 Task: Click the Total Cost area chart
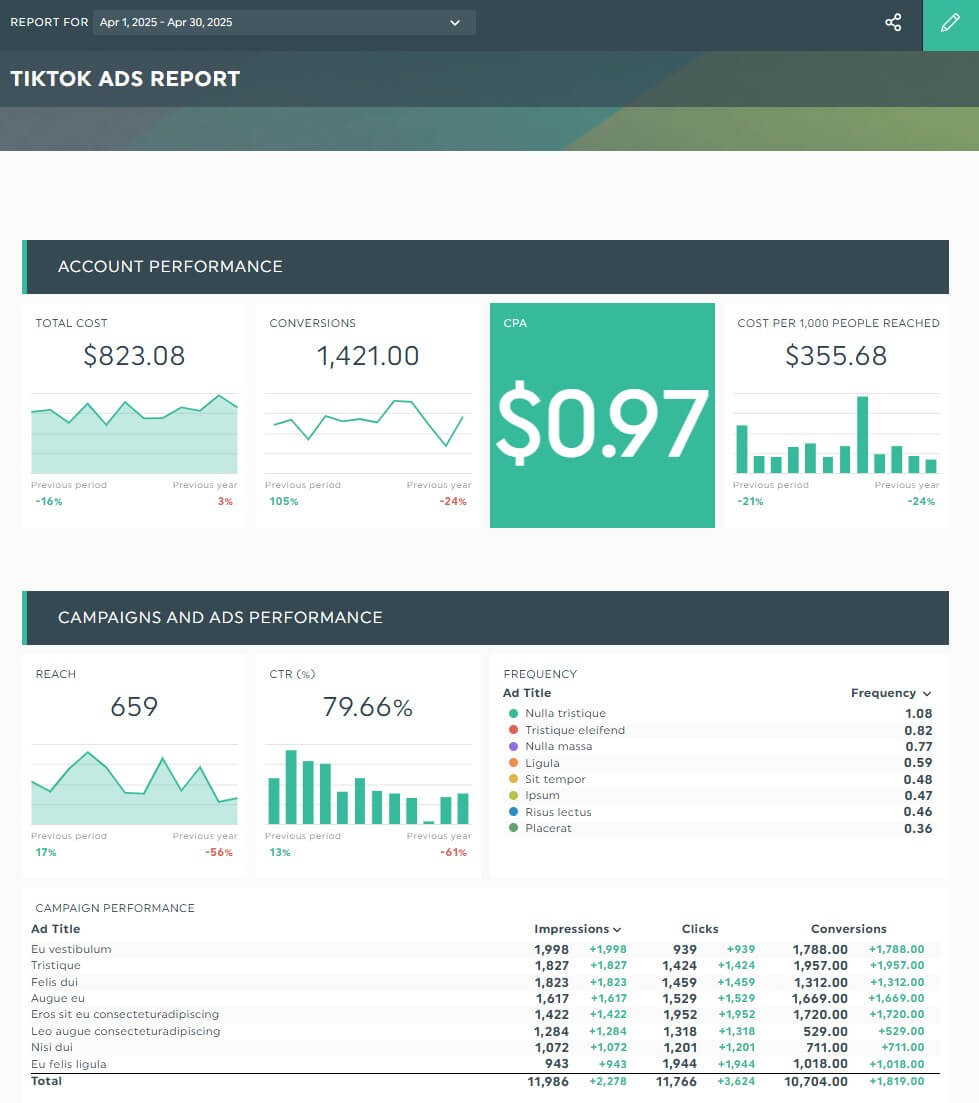[x=134, y=433]
